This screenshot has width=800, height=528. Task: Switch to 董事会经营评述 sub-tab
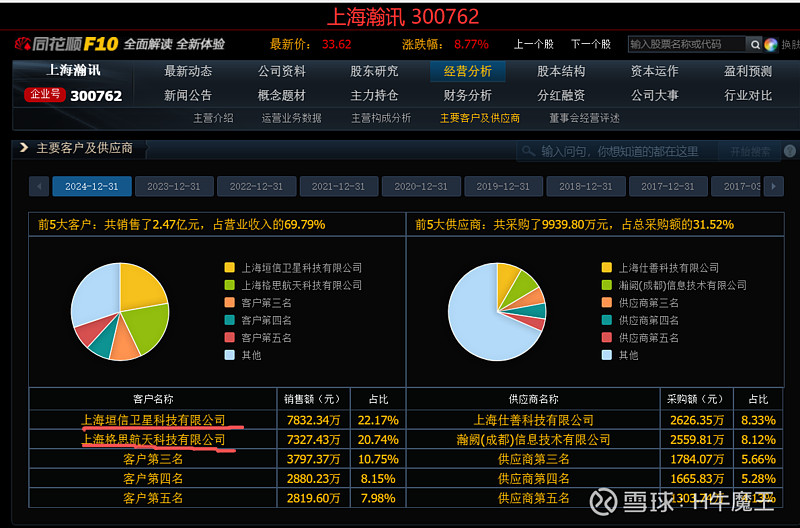(584, 118)
